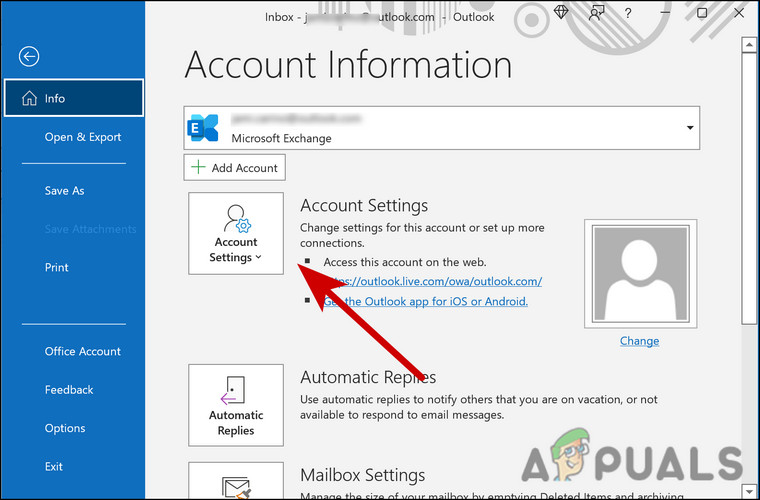Viewport: 760px width, 500px height.
Task: Click the Microsoft Exchange account icon
Action: [203, 128]
